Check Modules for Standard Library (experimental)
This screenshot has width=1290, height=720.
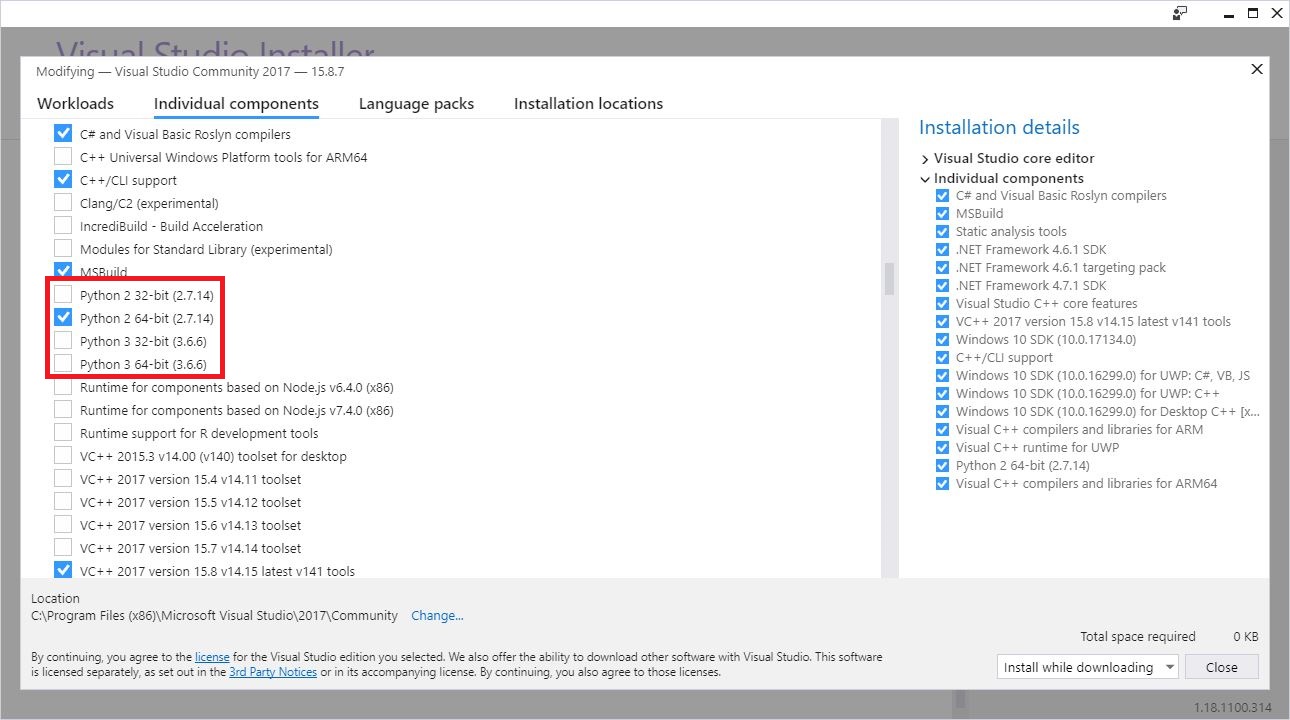tap(63, 248)
